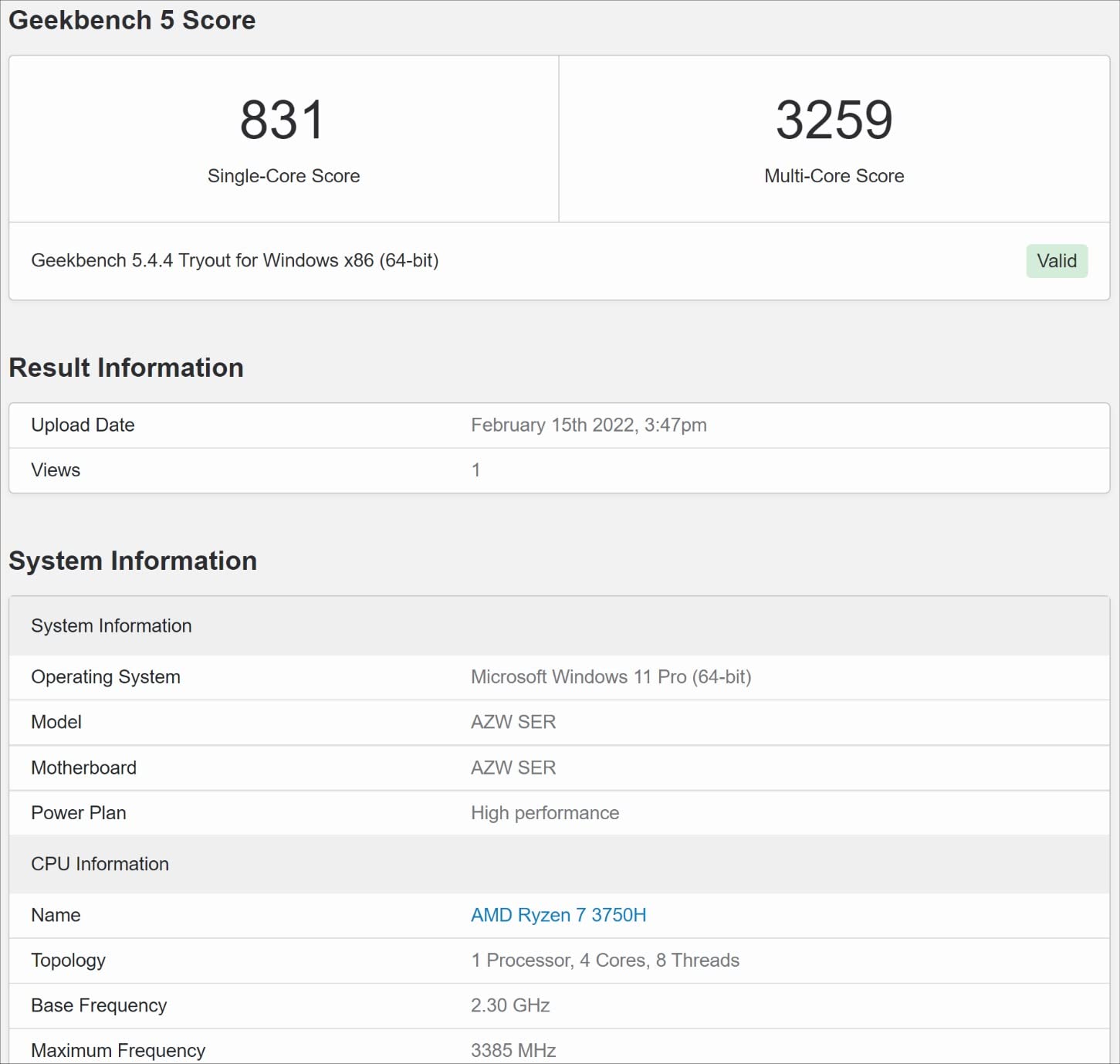This screenshot has height=1064, width=1120.
Task: Click the Microsoft Windows 11 Pro value
Action: click(611, 677)
